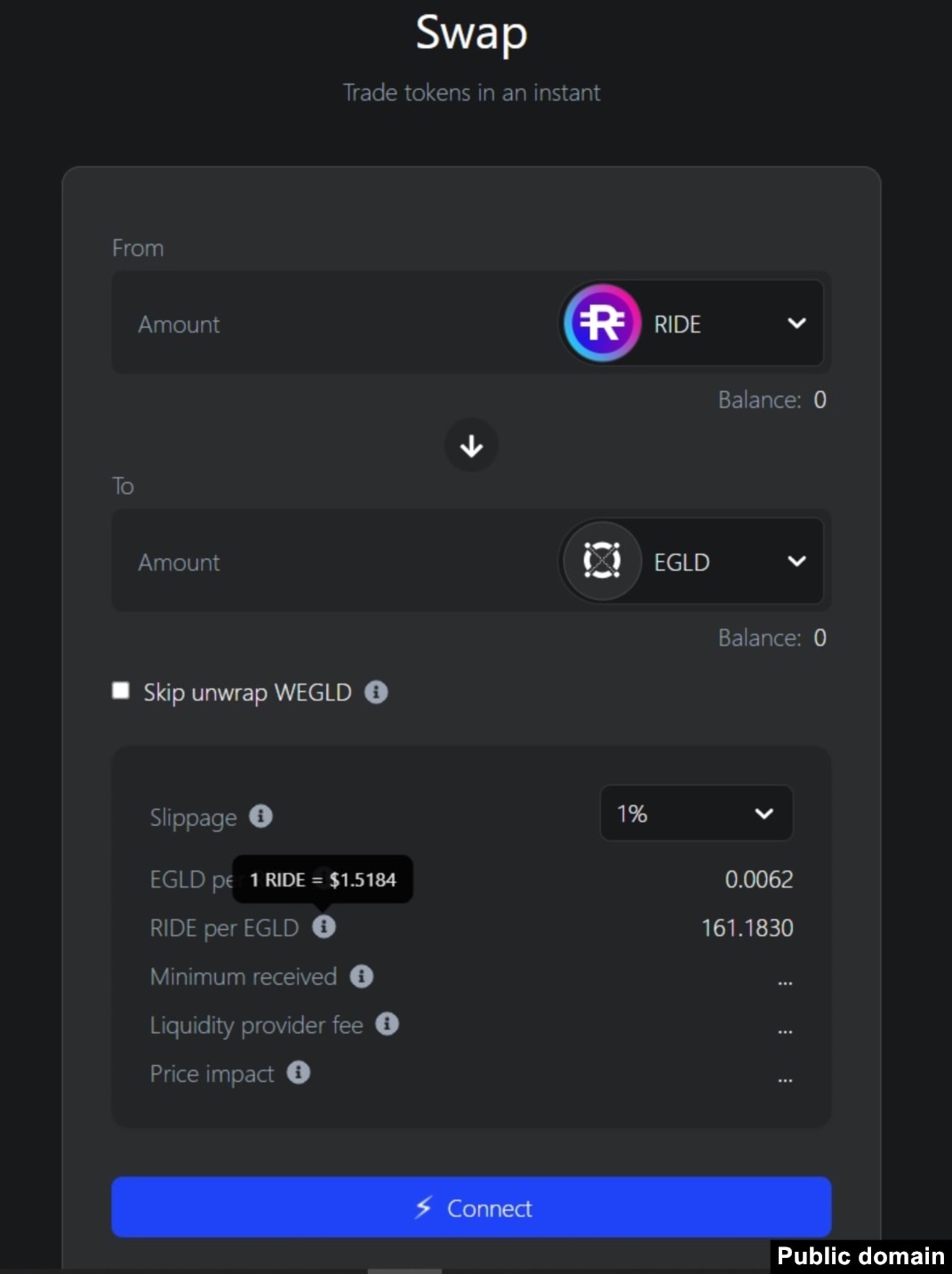
Task: Click the Minimum received info icon
Action: click(x=361, y=975)
